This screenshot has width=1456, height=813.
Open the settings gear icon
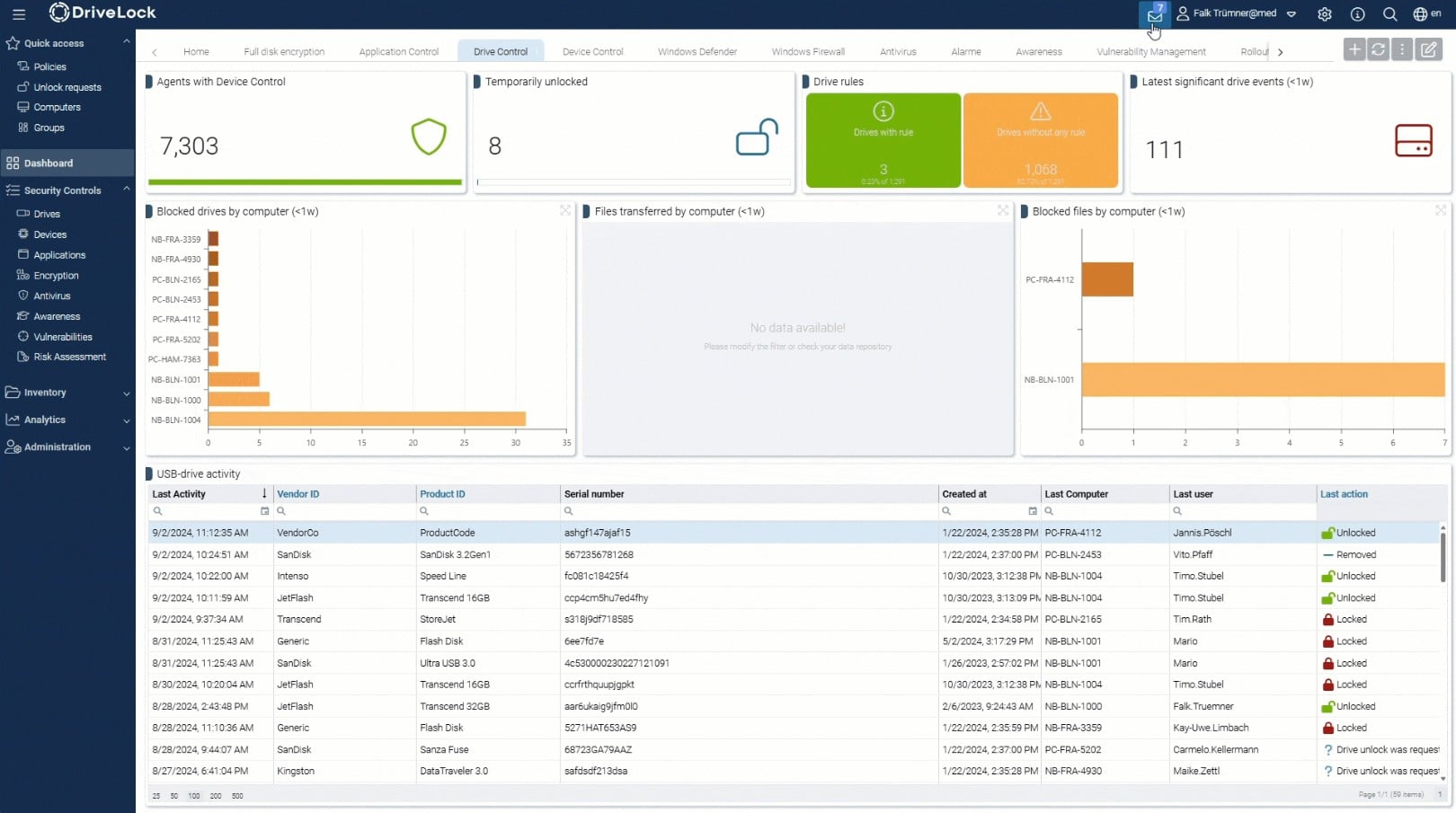coord(1324,14)
